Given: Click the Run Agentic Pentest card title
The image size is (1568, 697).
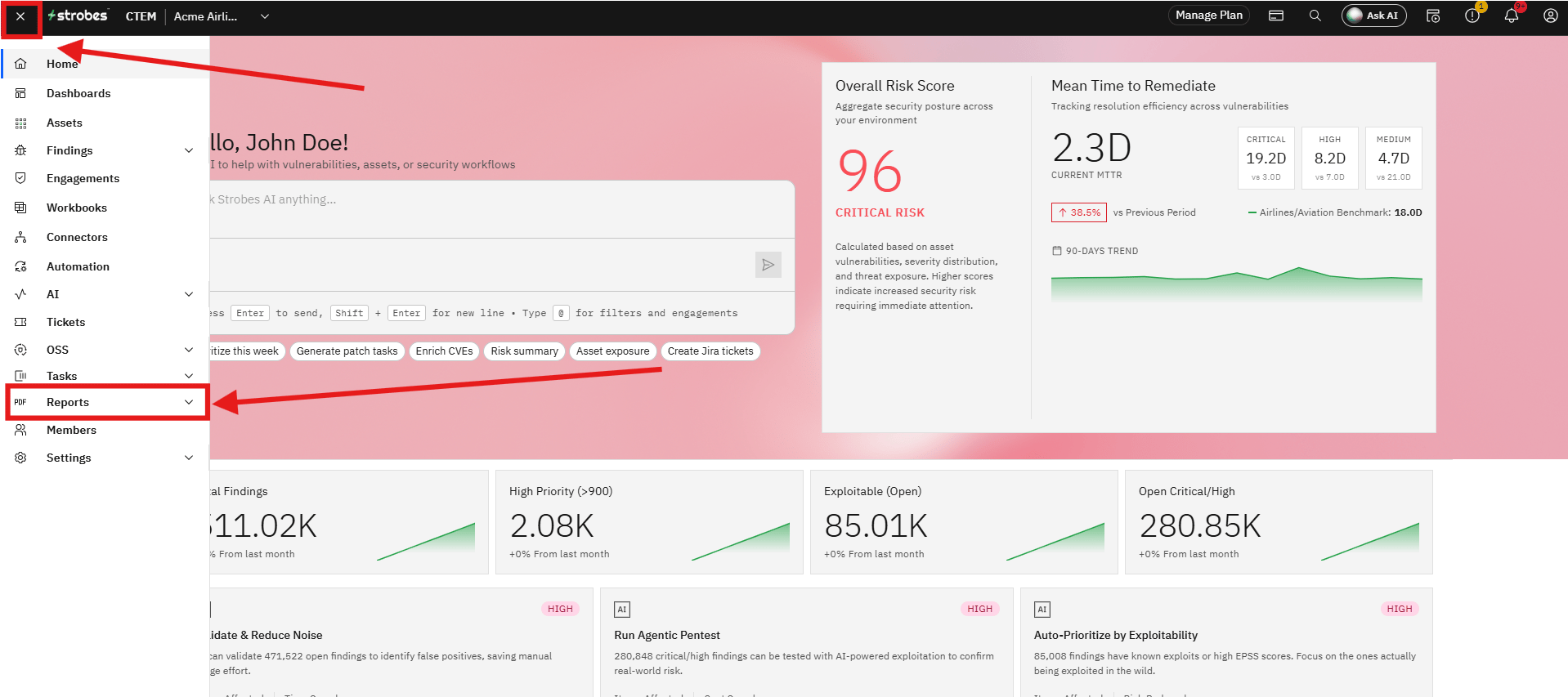Looking at the screenshot, I should click(667, 635).
